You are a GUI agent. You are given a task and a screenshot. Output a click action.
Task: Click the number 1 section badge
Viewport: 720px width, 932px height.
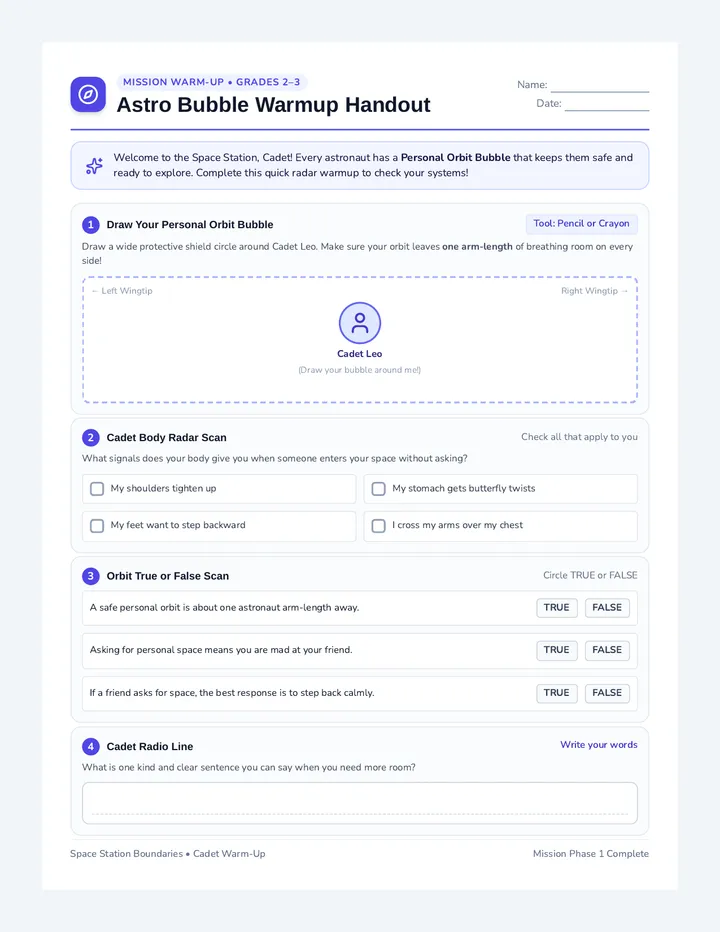point(90,225)
